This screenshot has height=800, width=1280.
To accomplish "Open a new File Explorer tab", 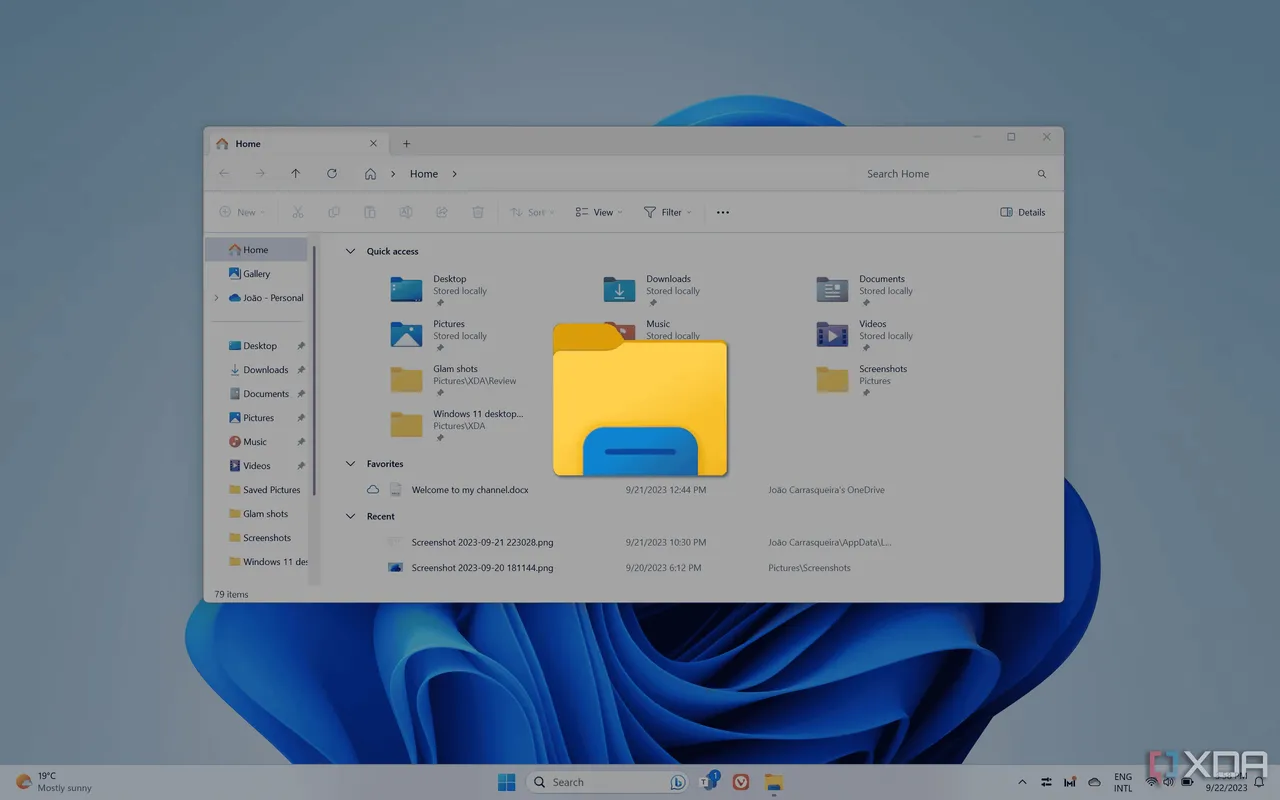I will 406,143.
